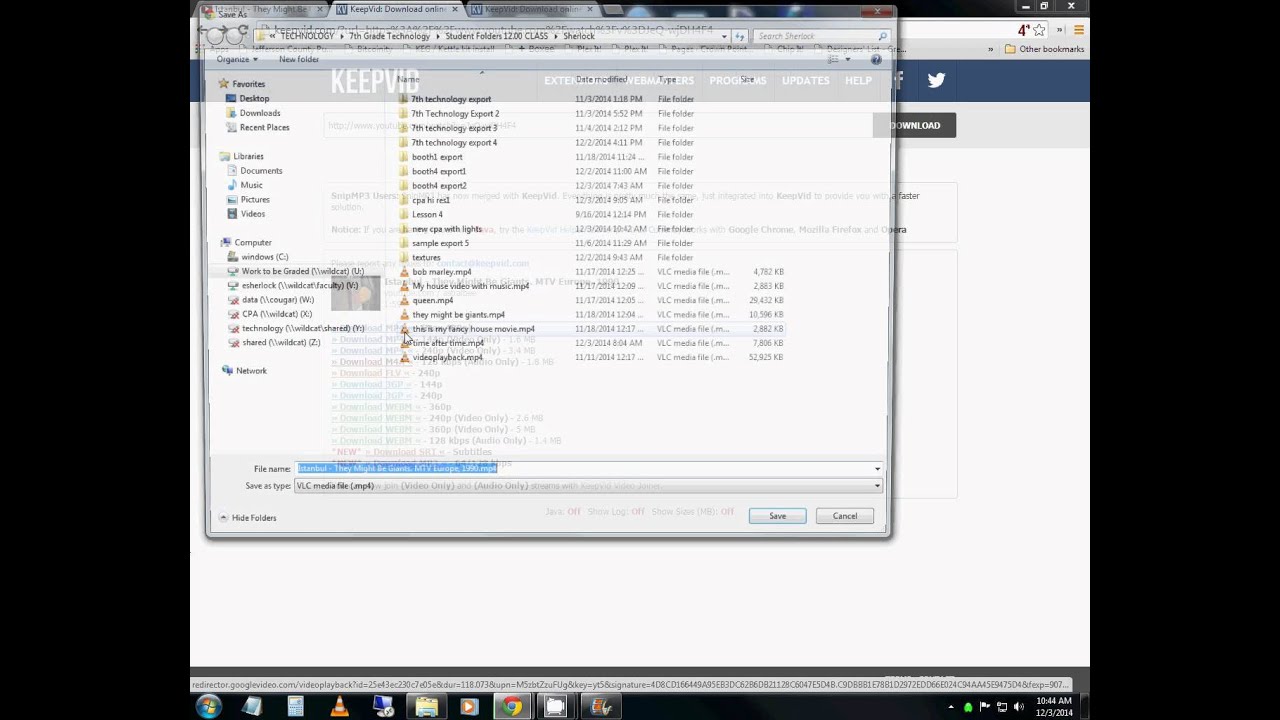Click the help question mark icon in Save As dialog
This screenshot has height=720, width=1280.
(x=876, y=59)
